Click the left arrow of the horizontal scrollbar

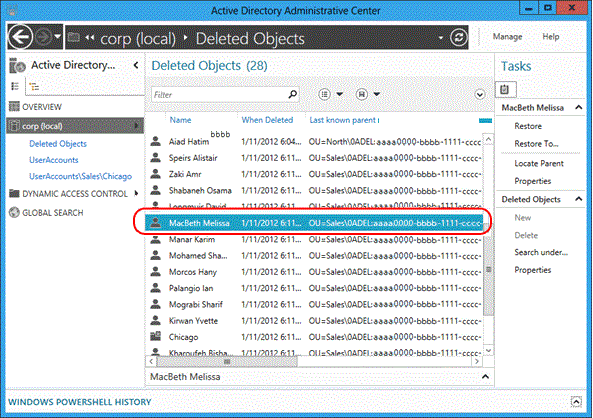click(151, 361)
